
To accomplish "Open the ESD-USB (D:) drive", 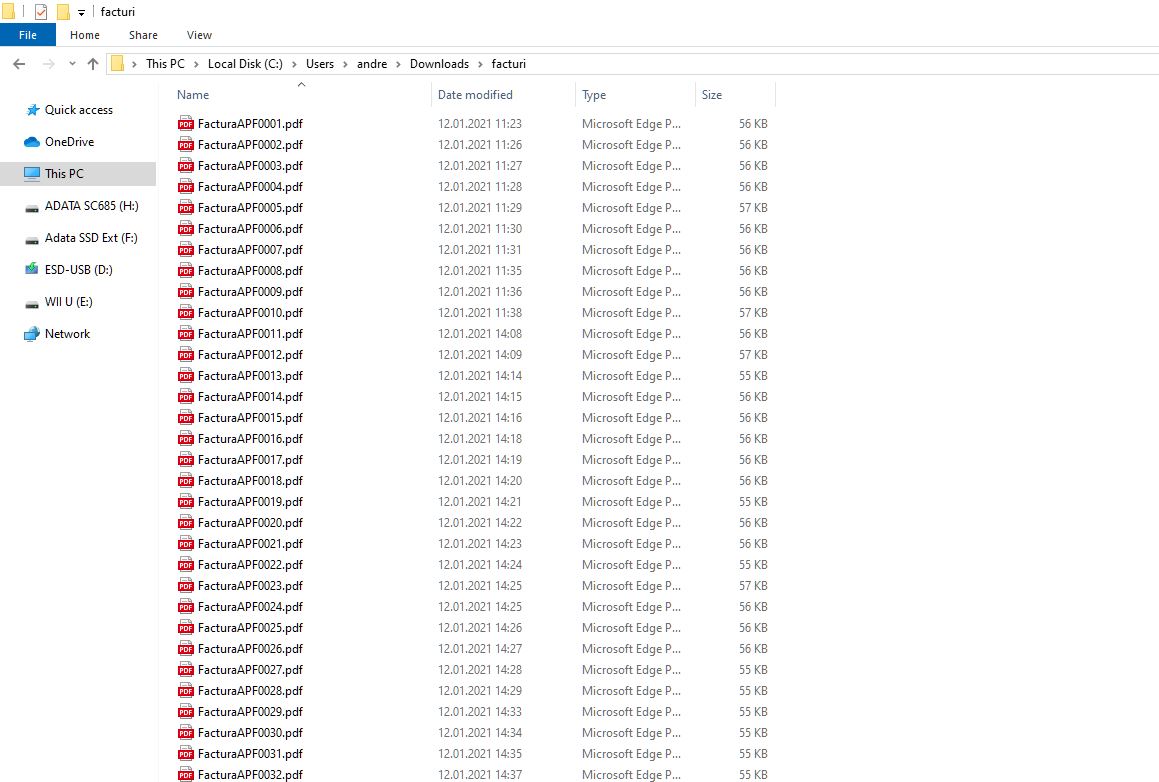I will pos(78,270).
